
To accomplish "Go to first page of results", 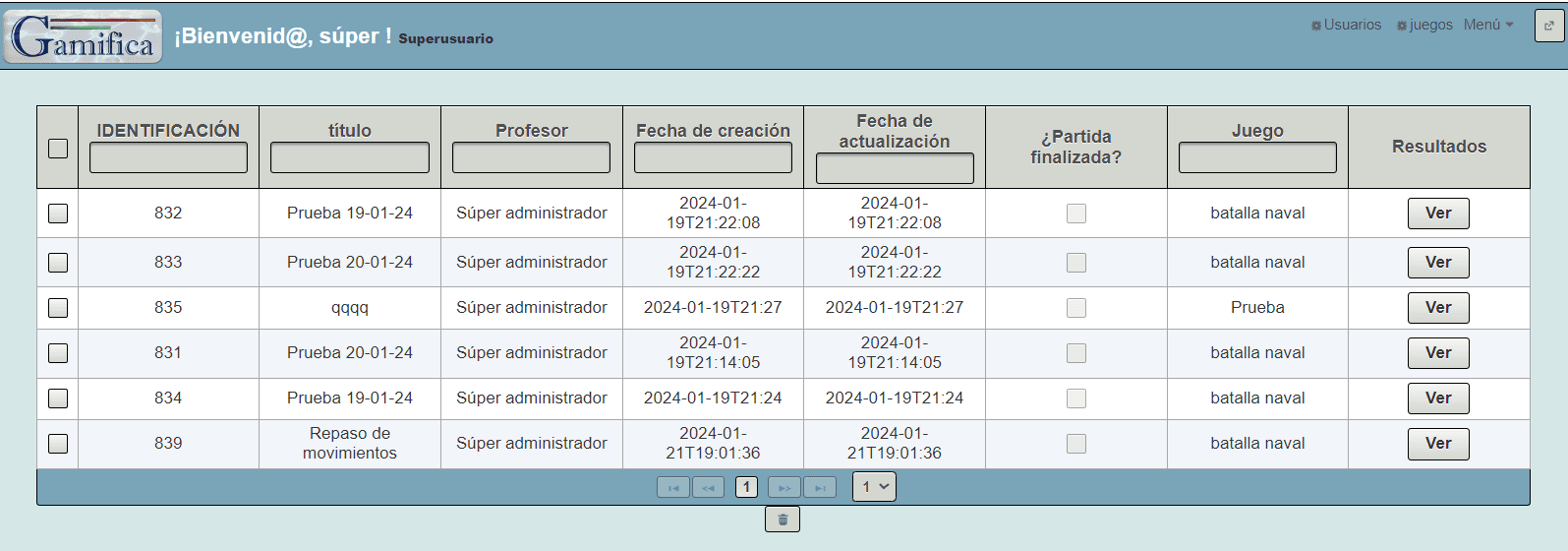I will point(673,487).
